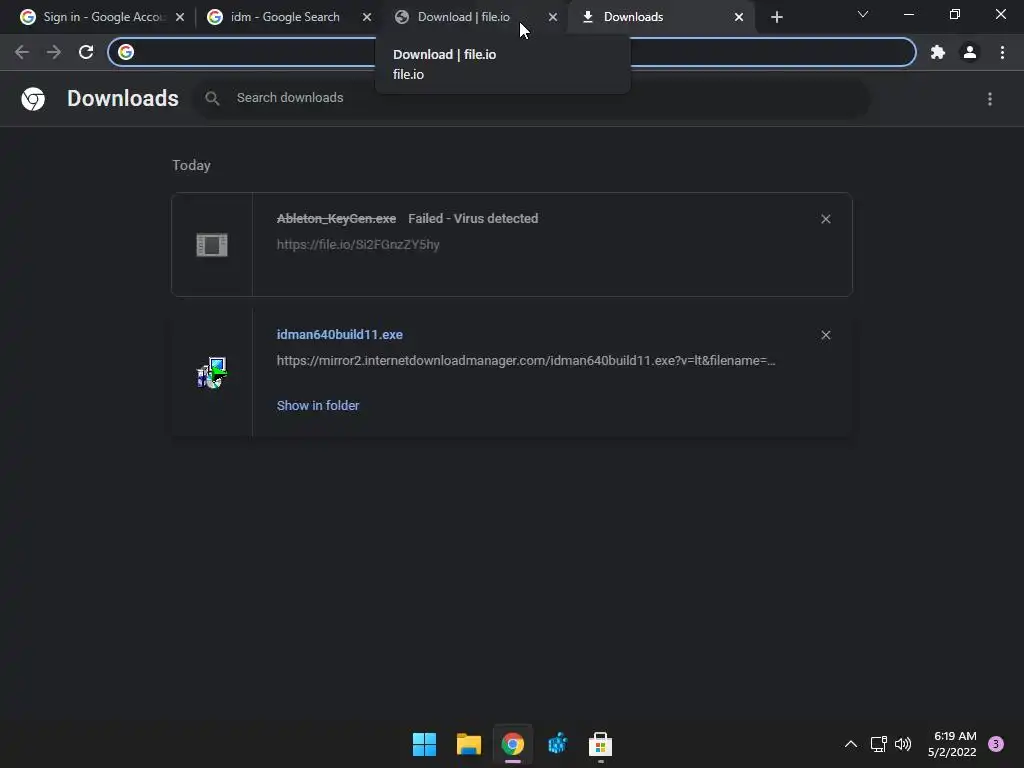Image resolution: width=1024 pixels, height=768 pixels.
Task: Click Chrome icon in taskbar
Action: [513, 744]
